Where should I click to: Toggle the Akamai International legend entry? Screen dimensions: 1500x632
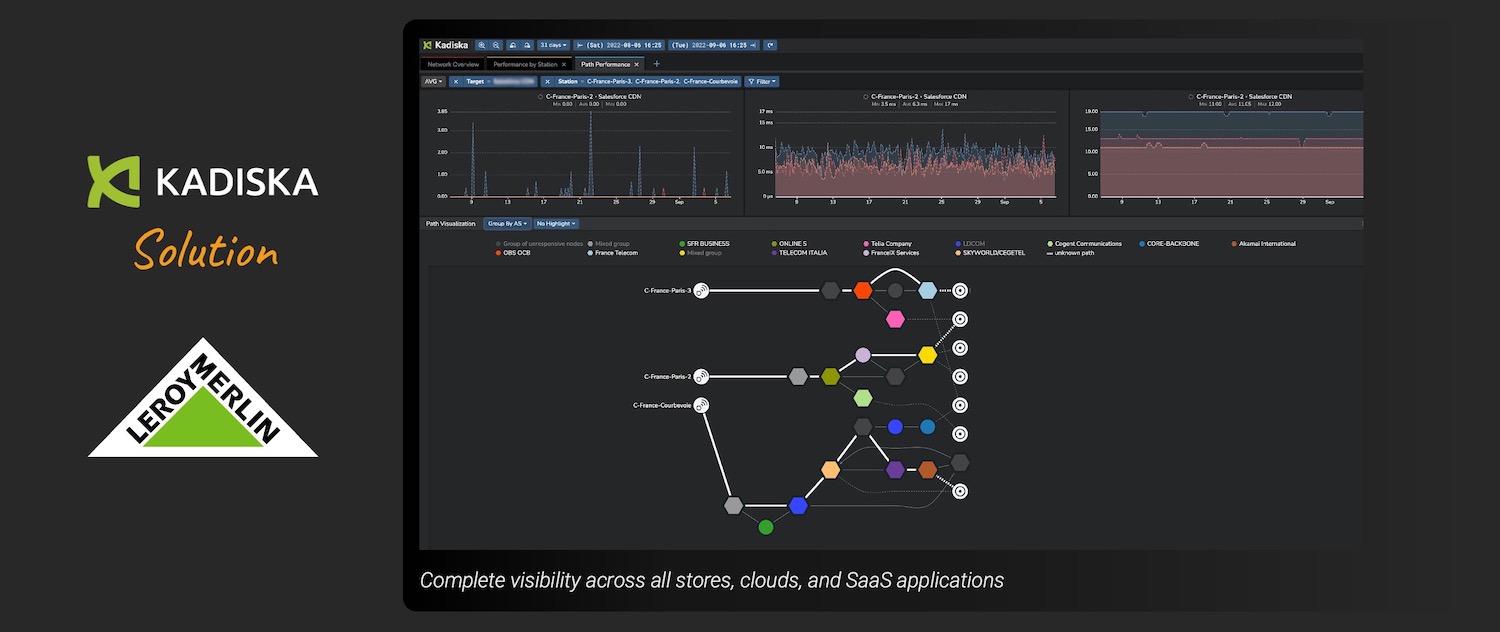[1263, 244]
